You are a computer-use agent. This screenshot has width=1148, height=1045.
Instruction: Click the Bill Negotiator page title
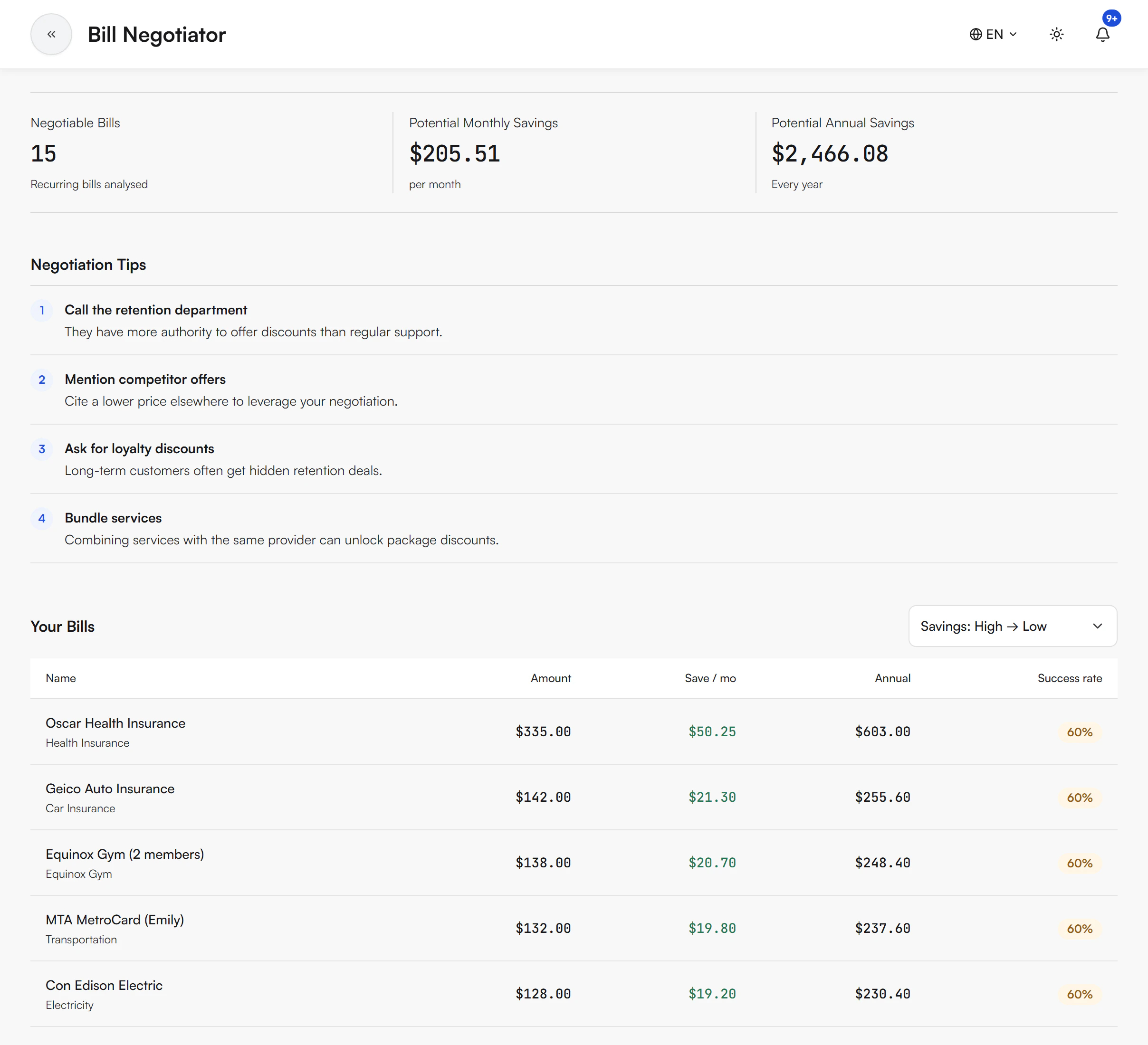coord(157,34)
